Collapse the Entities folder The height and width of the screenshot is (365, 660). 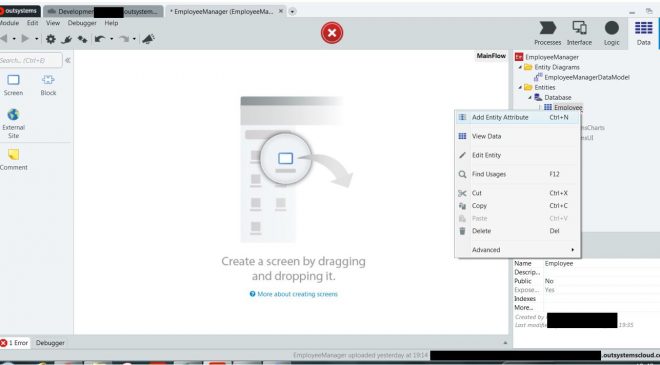[x=520, y=87]
